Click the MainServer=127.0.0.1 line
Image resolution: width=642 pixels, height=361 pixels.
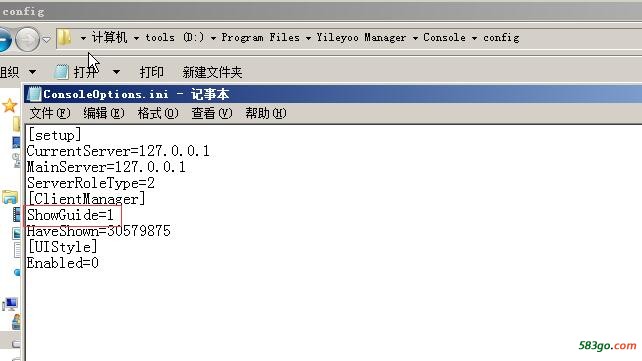[x=106, y=167]
